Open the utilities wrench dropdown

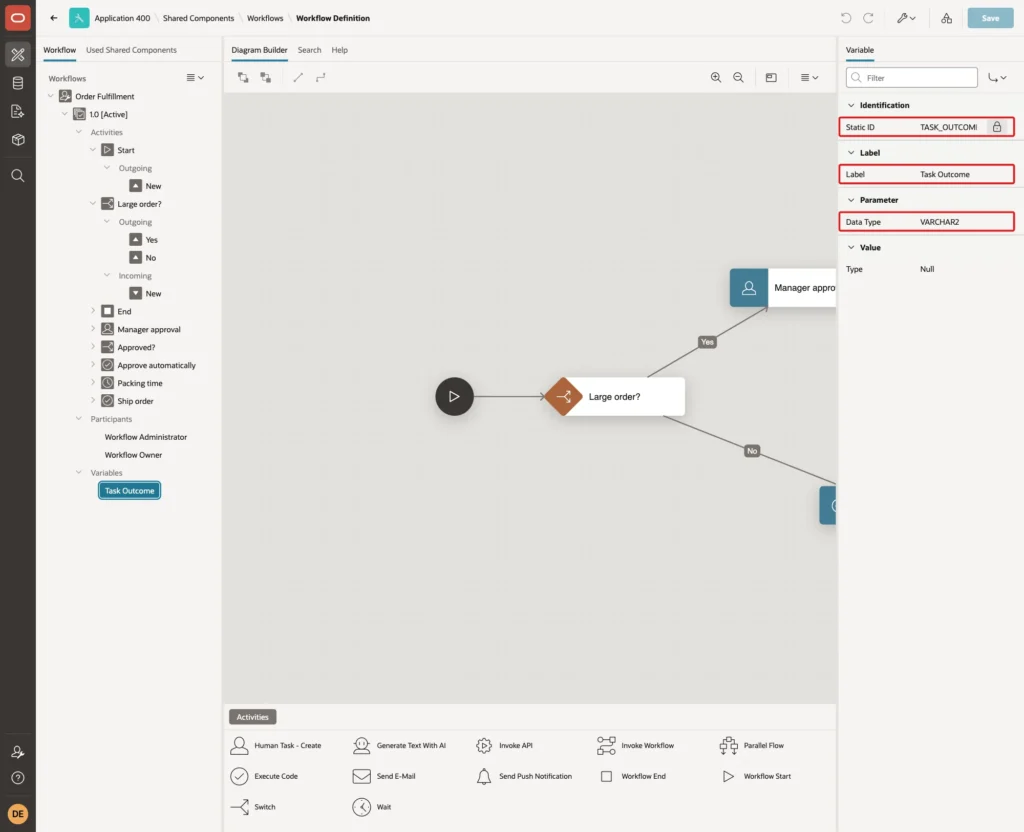point(906,18)
